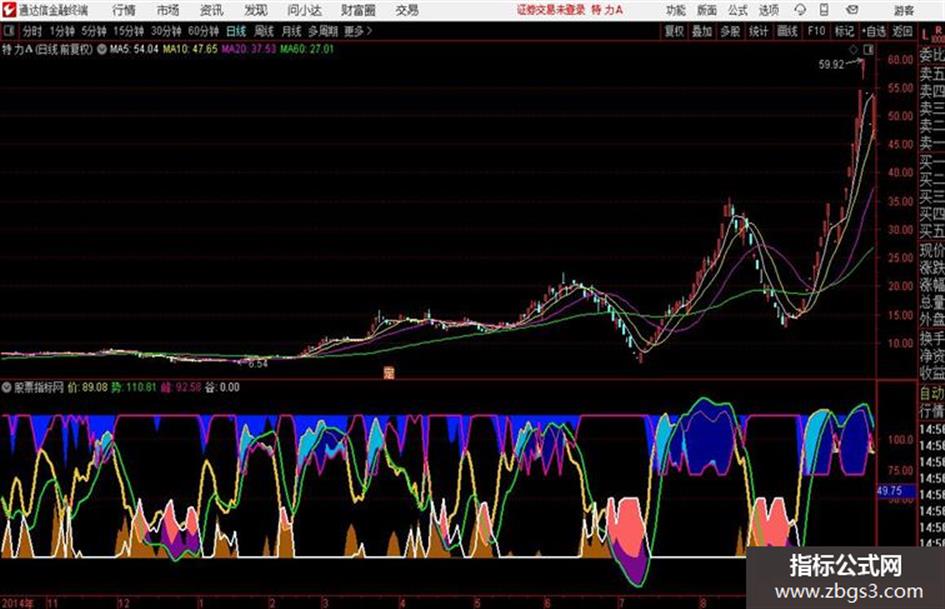Image resolution: width=945 pixels, height=609 pixels.
Task: Expand the main chart indicator dropdown circle
Action: click(102, 49)
